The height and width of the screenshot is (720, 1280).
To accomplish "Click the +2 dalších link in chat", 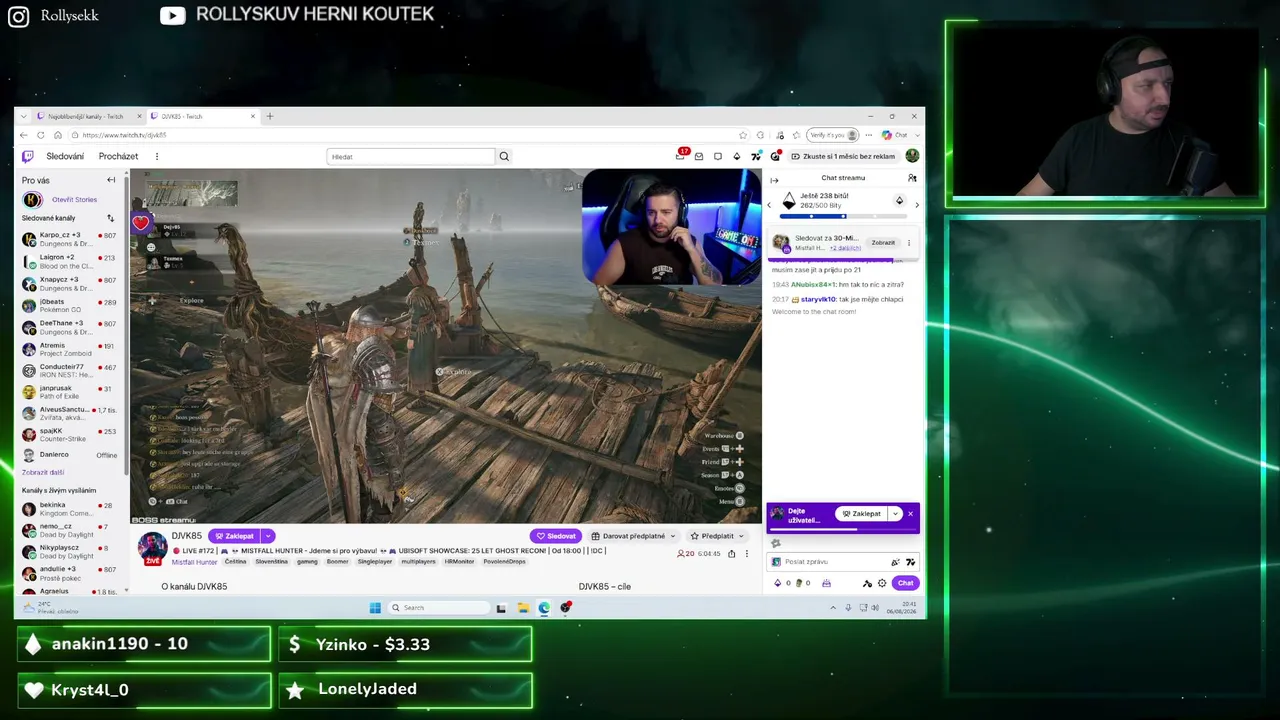I will click(845, 248).
